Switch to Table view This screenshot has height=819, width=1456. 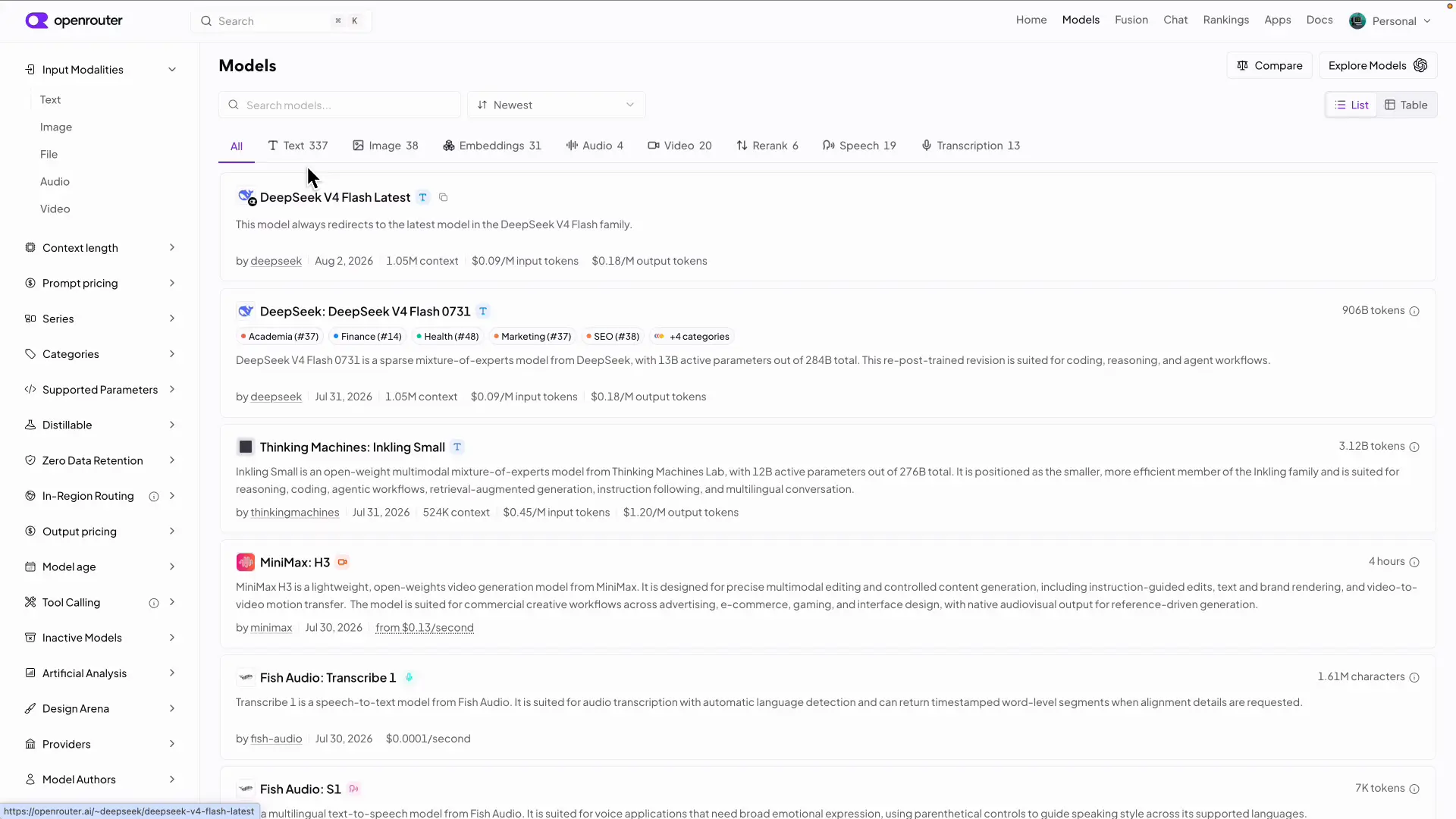(1407, 105)
